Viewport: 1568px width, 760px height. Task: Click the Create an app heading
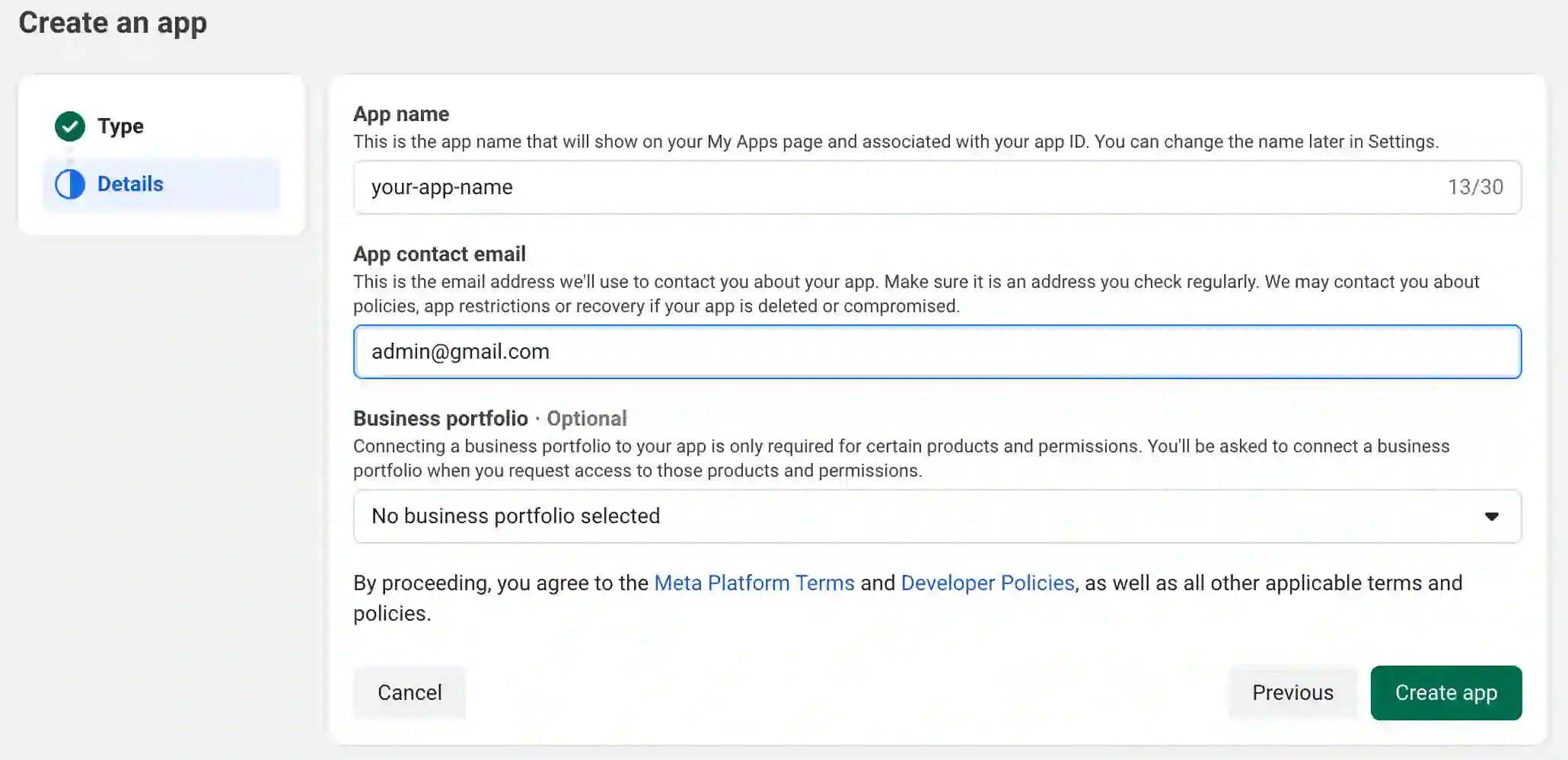click(113, 24)
